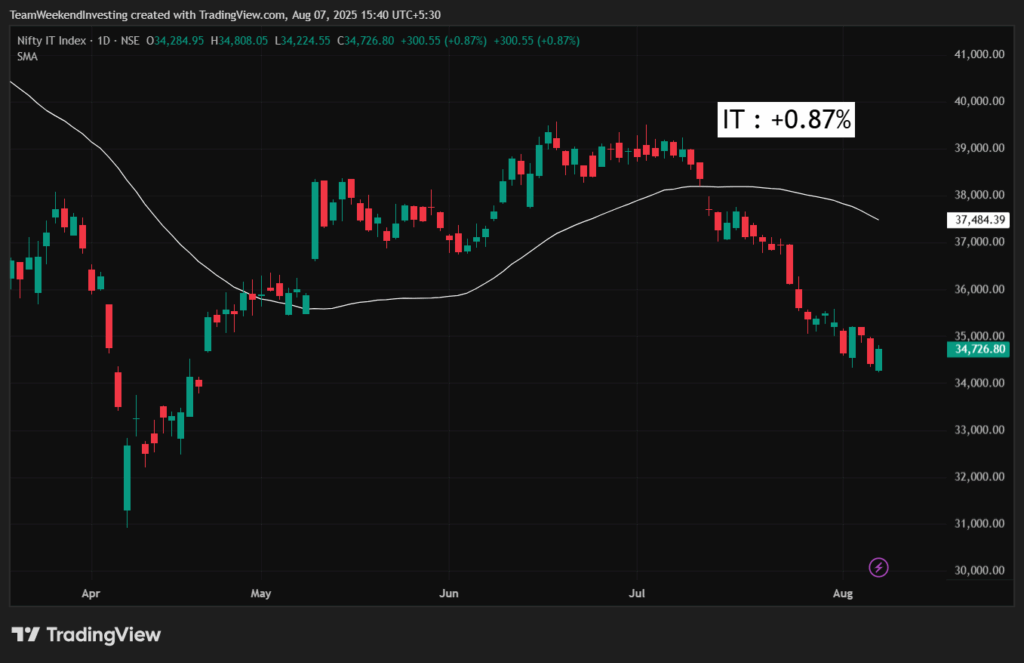
Task: Click the TeamWeekendInvesting attribution header text
Action: tap(225, 14)
